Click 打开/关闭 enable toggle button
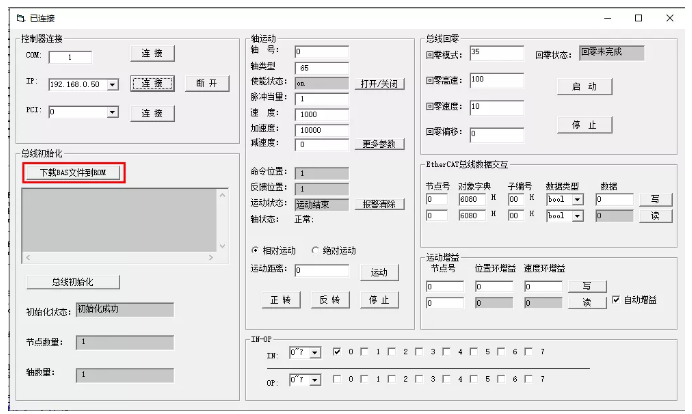This screenshot has height=414, width=692. pos(380,84)
